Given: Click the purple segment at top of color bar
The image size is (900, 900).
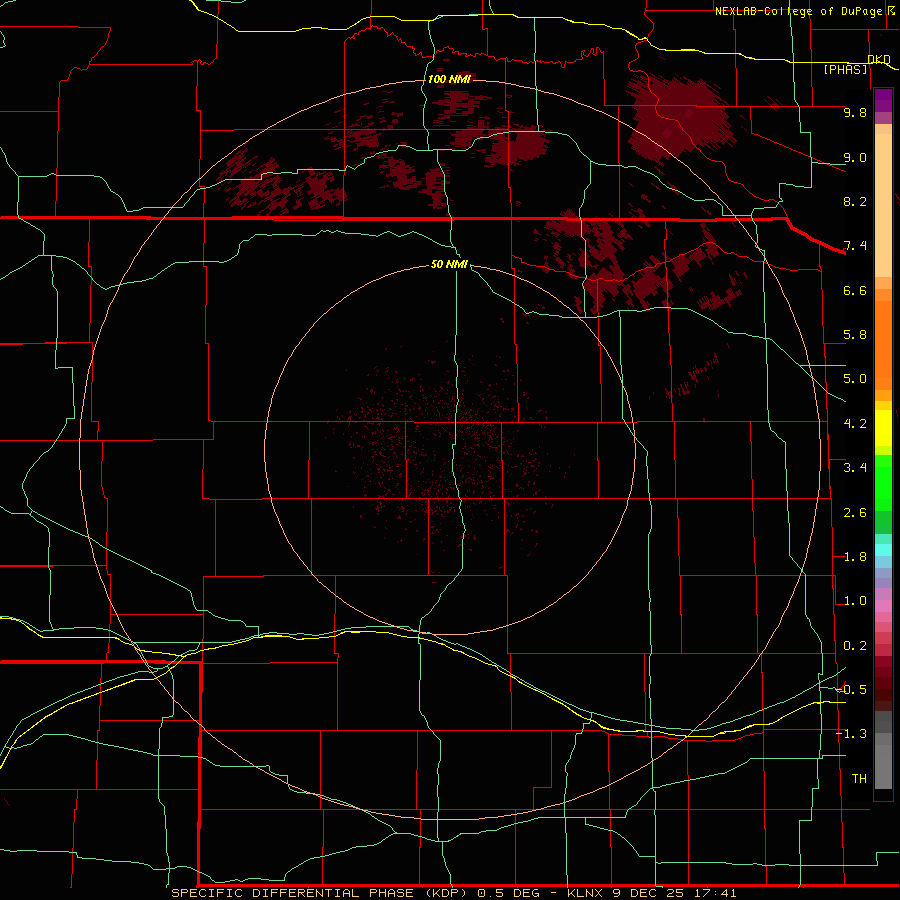Looking at the screenshot, I should (x=883, y=100).
